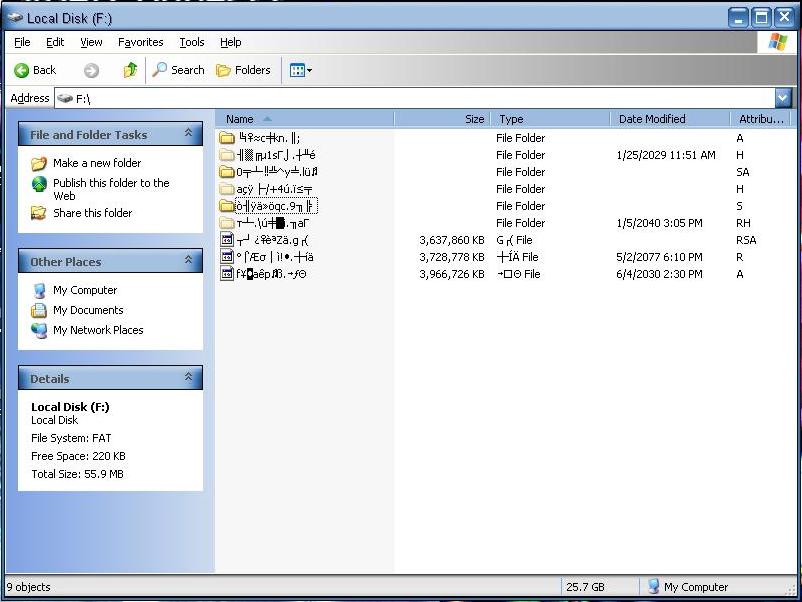Click the Forward arrow icon

click(91, 70)
